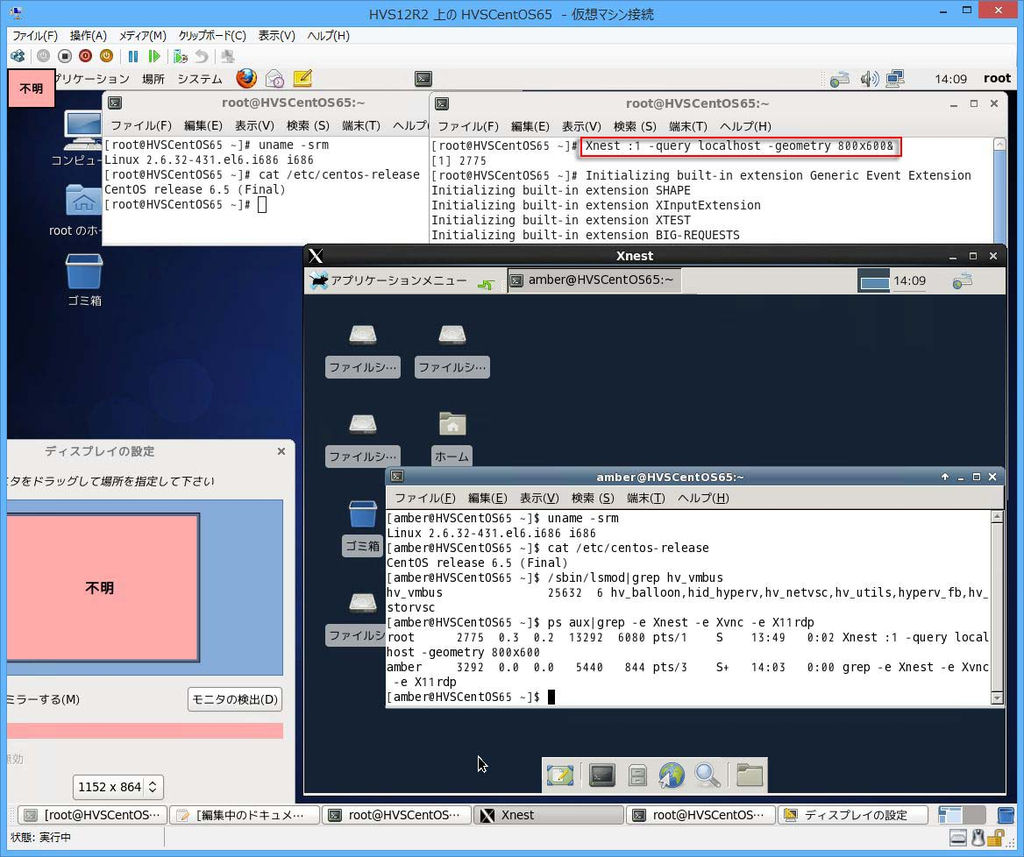Image resolution: width=1024 pixels, height=857 pixels.
Task: Click the trash icon at GNOME bottom panel end
Action: click(x=1006, y=815)
